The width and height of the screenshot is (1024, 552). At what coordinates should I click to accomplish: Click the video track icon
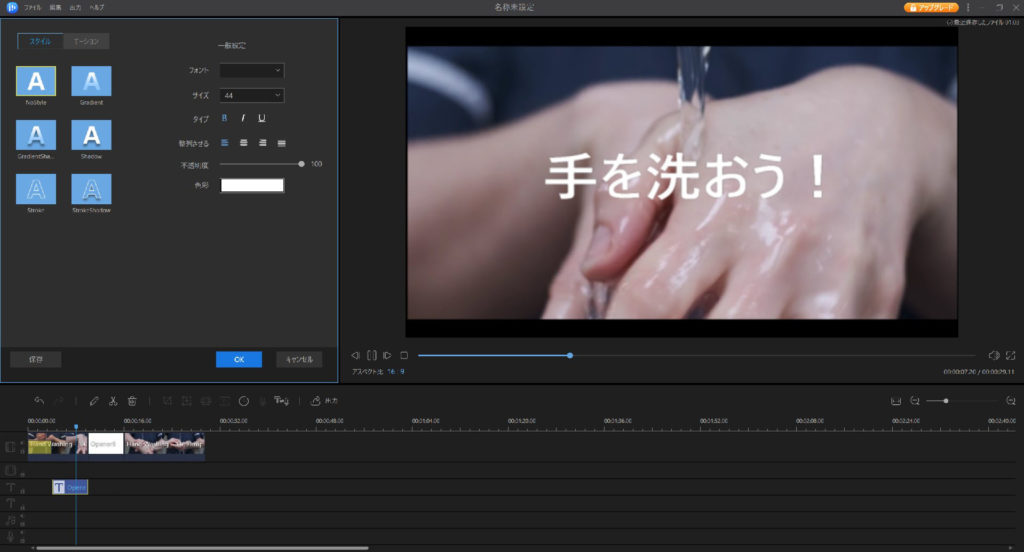[10, 447]
